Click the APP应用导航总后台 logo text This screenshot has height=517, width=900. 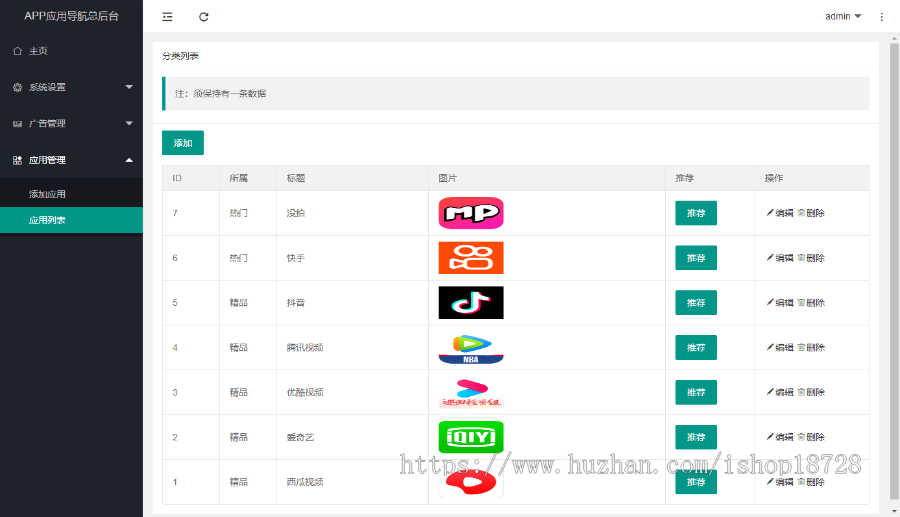(71, 16)
